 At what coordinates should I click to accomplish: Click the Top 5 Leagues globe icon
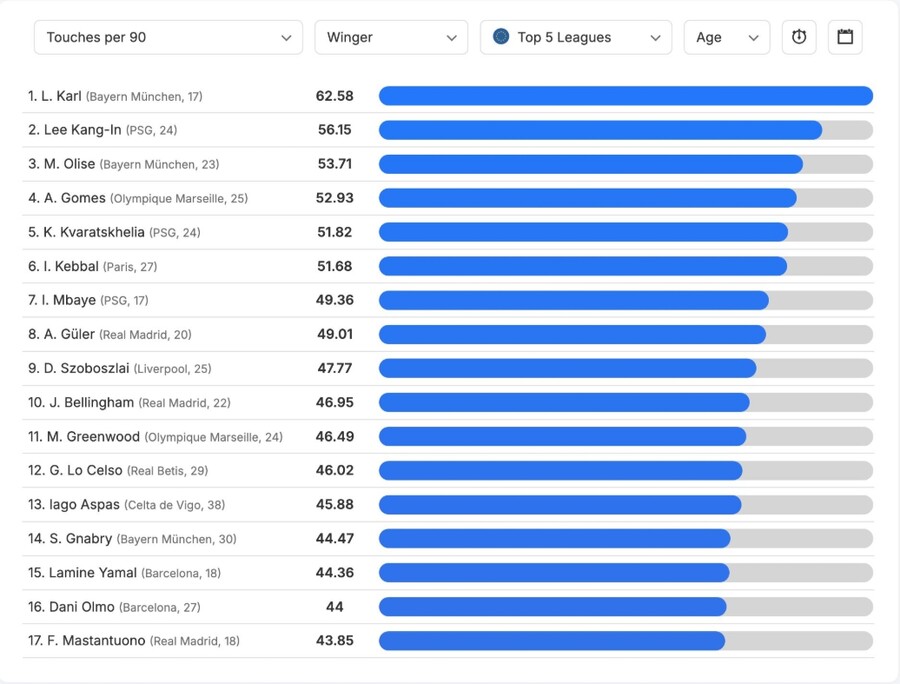coord(501,37)
